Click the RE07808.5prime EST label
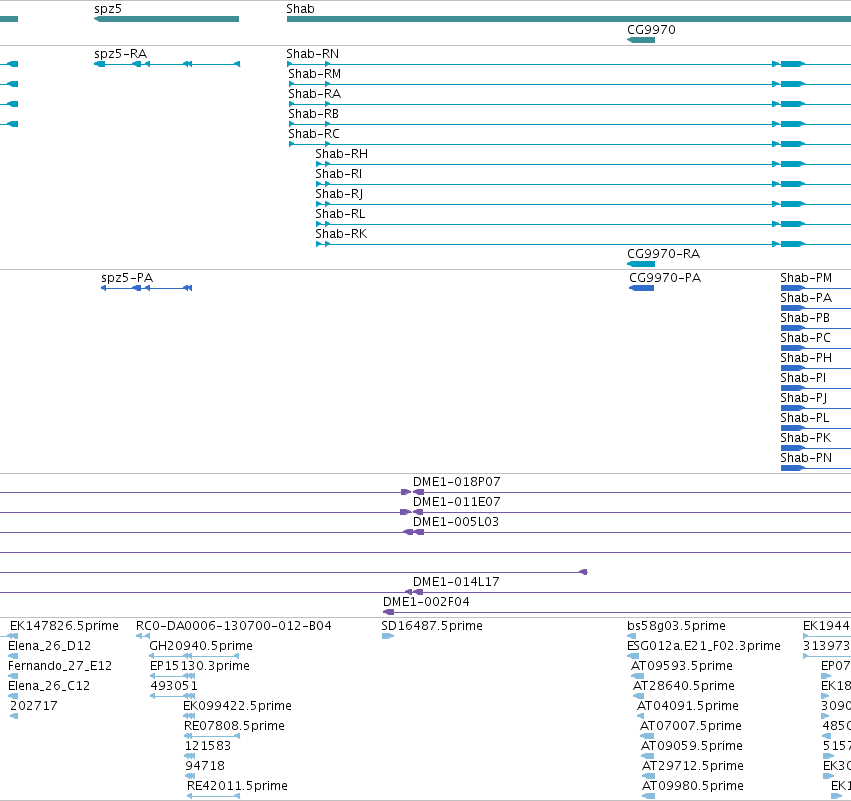 [x=234, y=727]
